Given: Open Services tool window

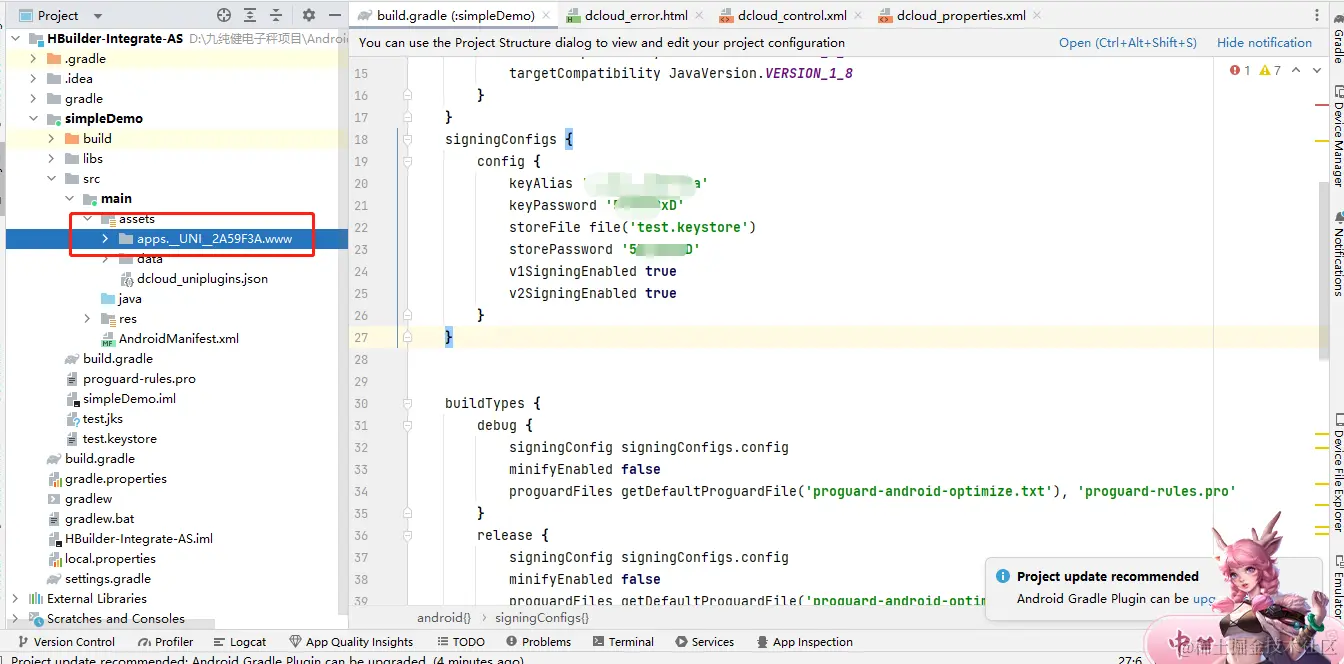Looking at the screenshot, I should click(704, 642).
